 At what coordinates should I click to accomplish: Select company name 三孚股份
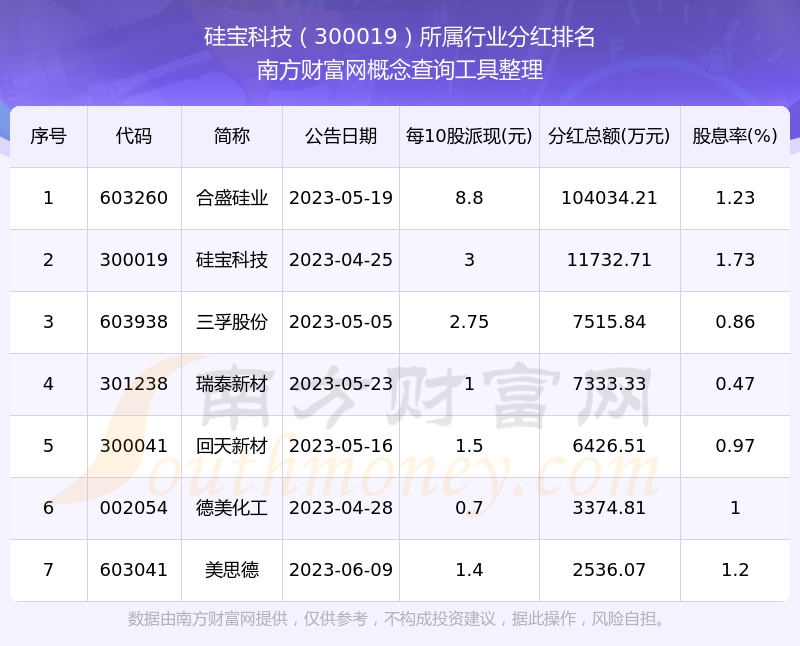coord(232,322)
